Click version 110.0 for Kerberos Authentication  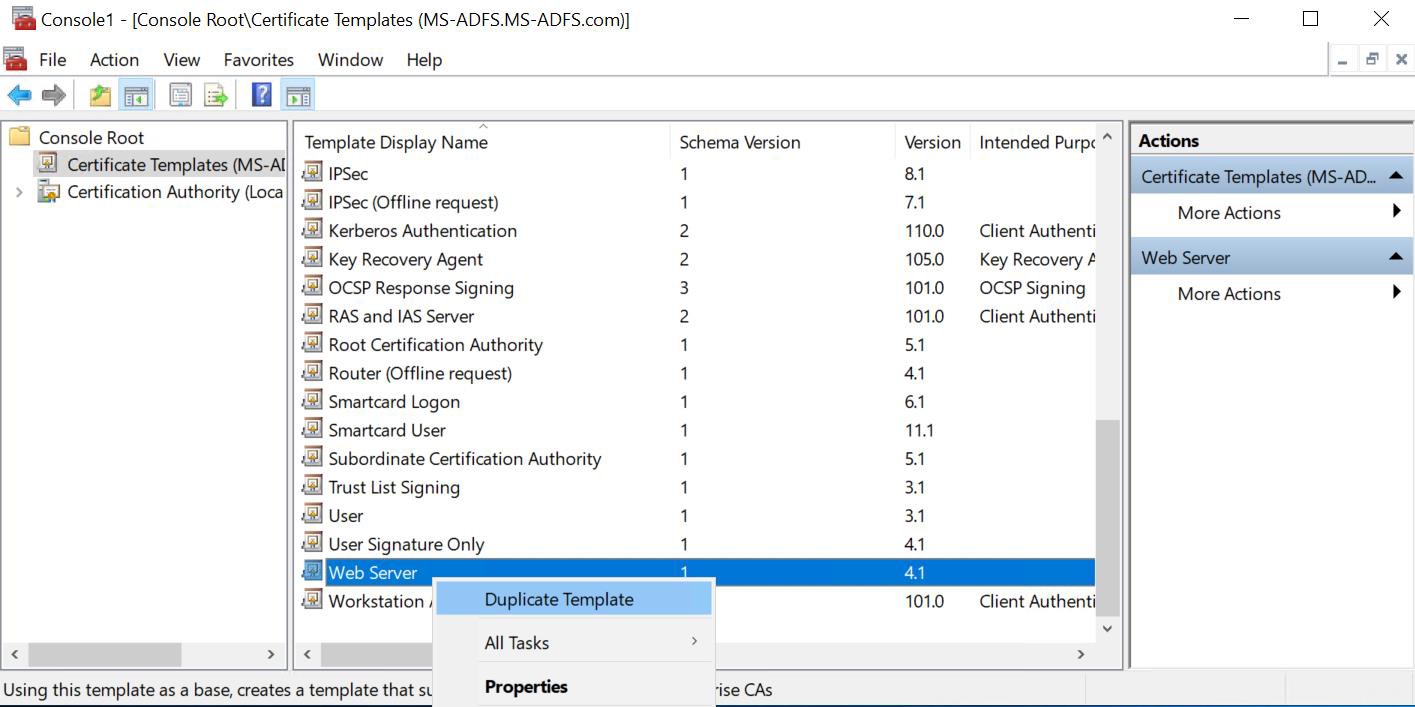(924, 230)
